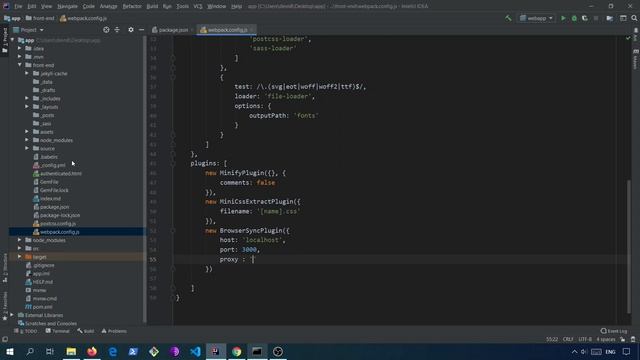Open Microsoft Edge from the taskbar
The width and height of the screenshot is (640, 360).
[113, 351]
